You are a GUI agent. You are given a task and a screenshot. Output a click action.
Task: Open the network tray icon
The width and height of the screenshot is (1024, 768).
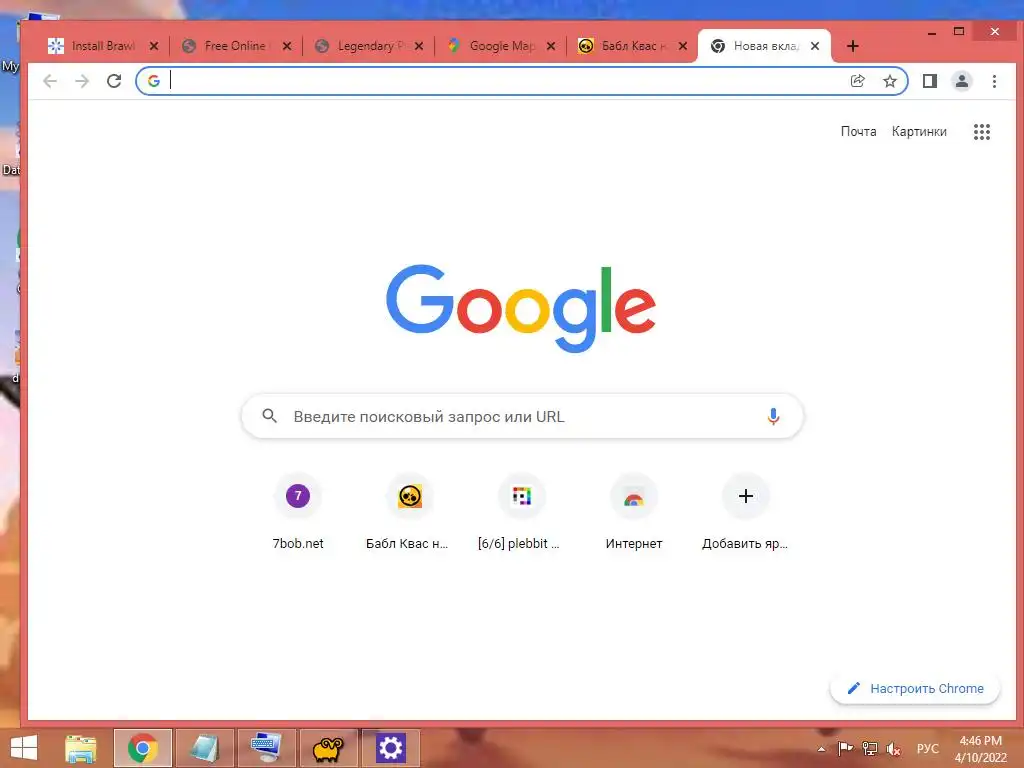[x=869, y=748]
